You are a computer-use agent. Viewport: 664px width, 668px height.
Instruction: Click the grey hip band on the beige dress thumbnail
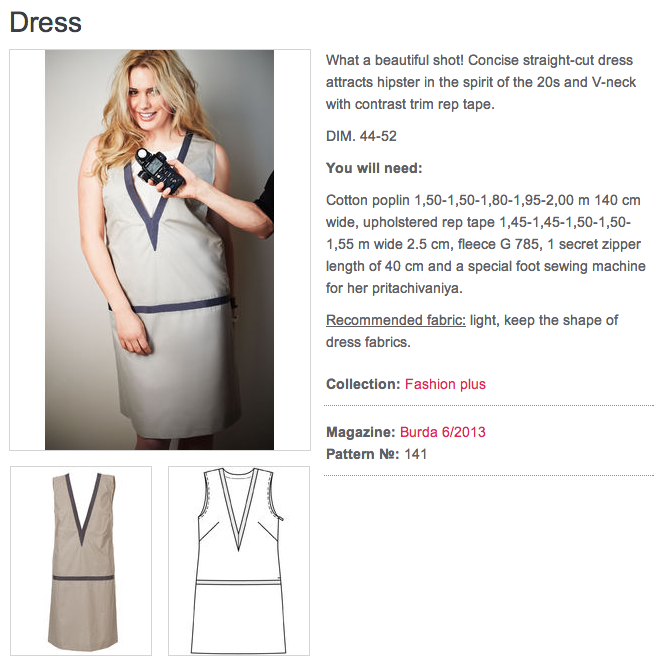(x=83, y=577)
